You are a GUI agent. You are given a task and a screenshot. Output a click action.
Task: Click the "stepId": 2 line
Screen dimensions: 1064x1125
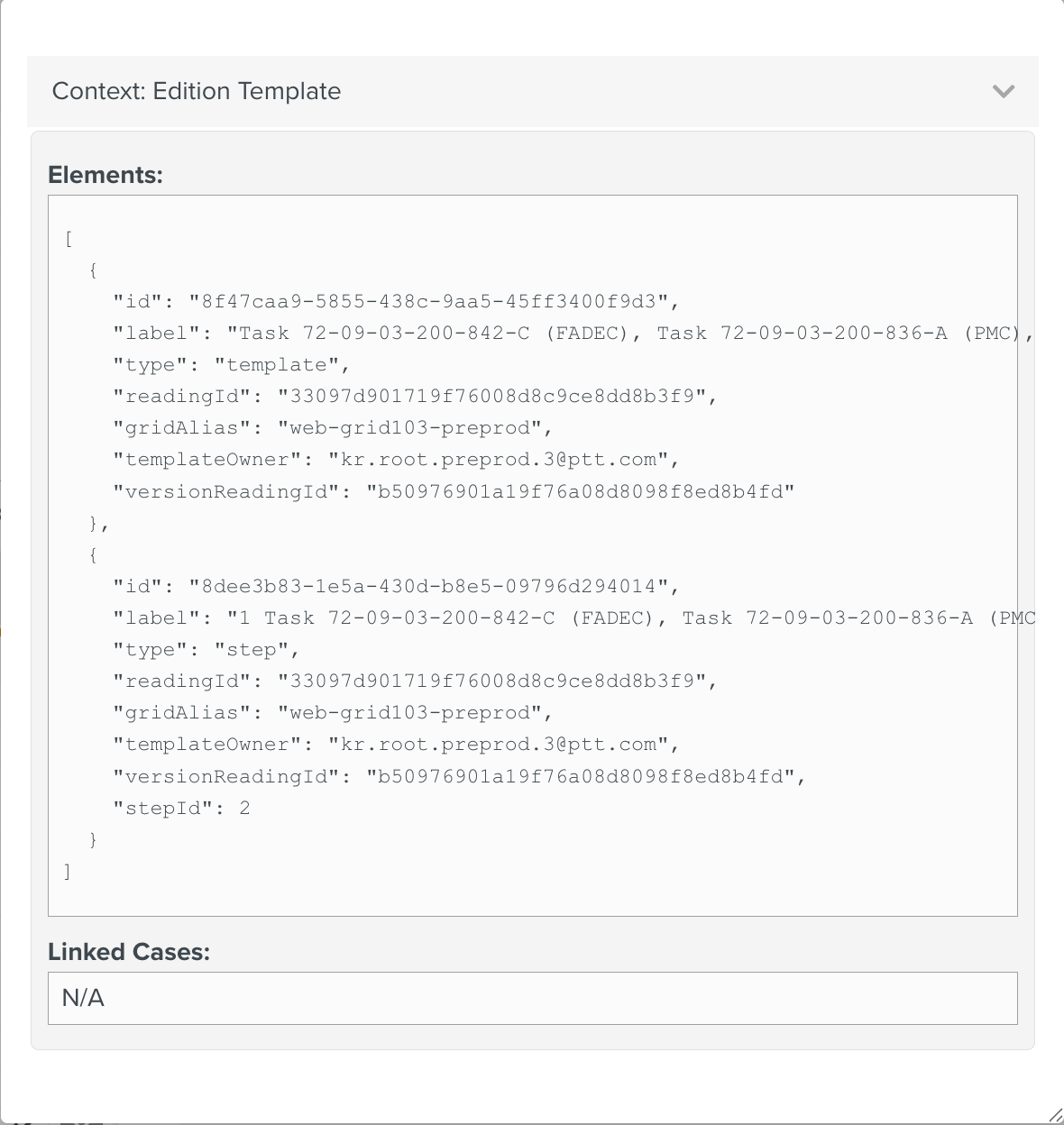181,808
